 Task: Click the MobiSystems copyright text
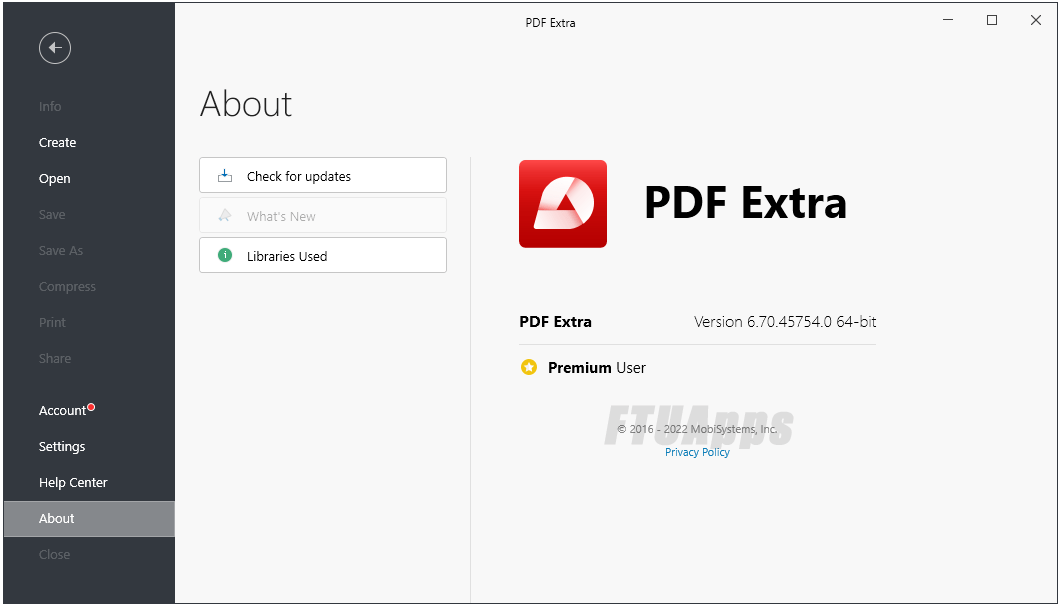tap(697, 429)
